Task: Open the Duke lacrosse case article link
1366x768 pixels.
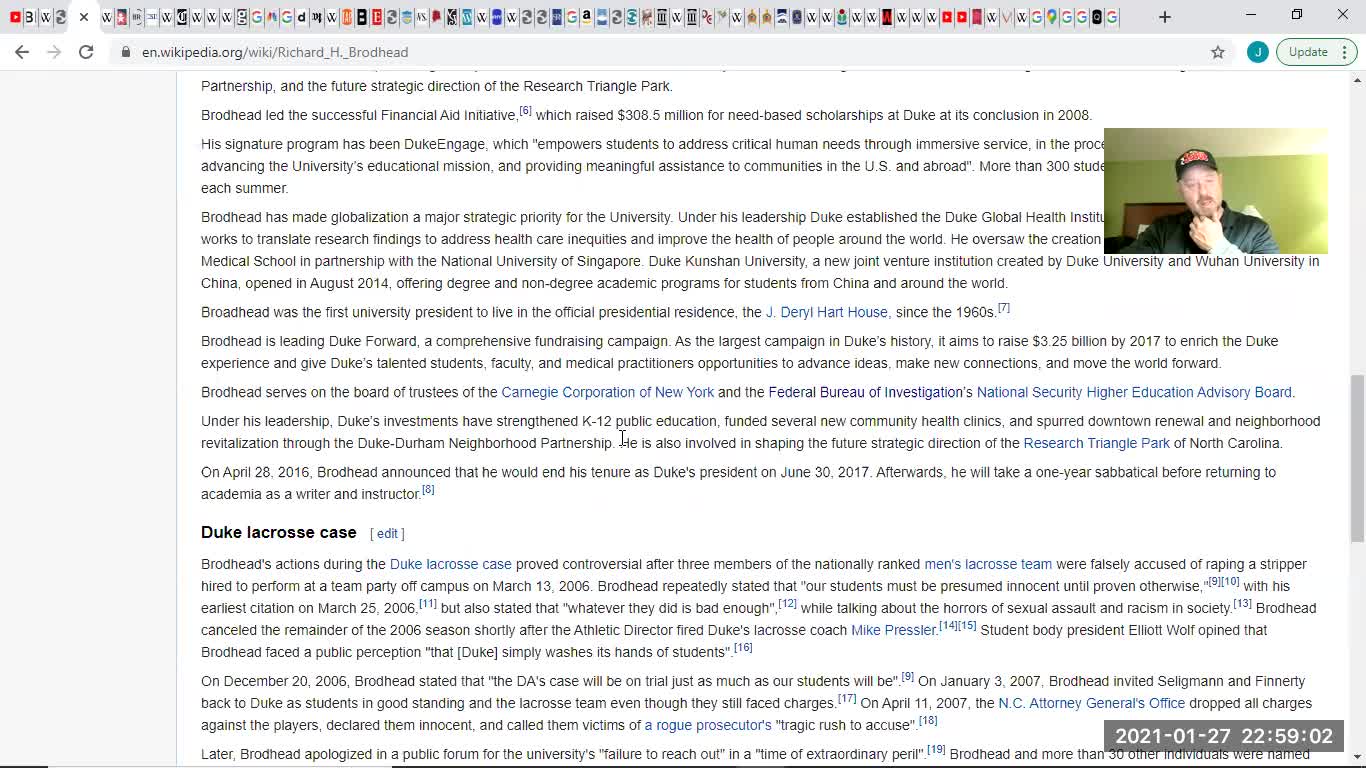Action: coord(451,564)
